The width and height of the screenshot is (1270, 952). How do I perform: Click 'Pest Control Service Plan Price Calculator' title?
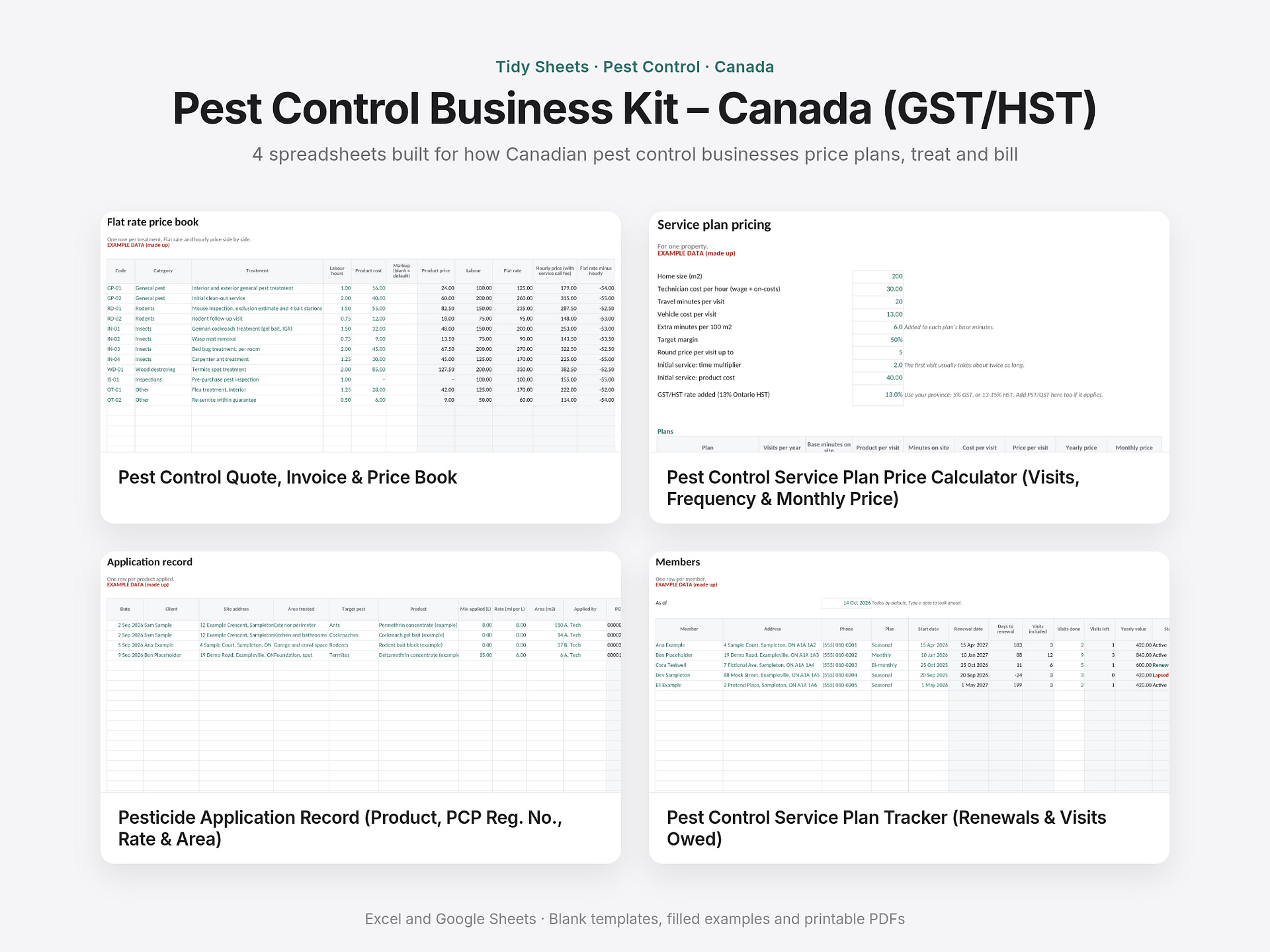point(873,488)
